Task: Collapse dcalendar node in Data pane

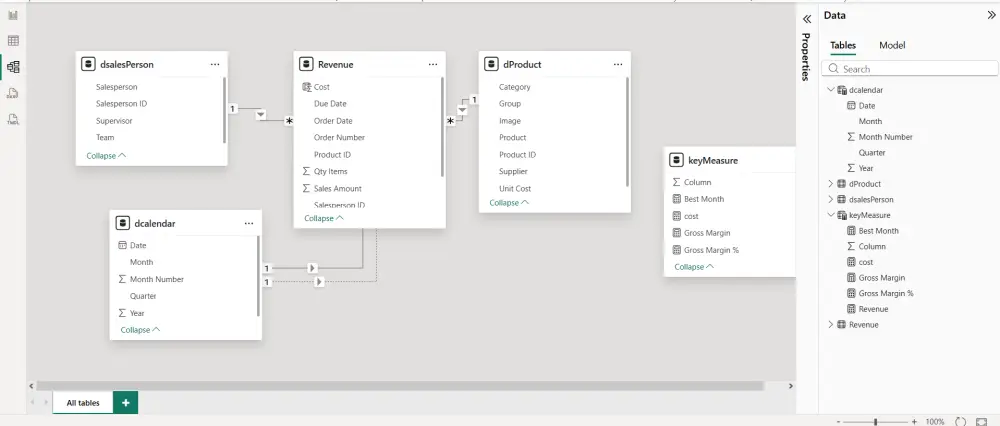Action: [x=830, y=90]
